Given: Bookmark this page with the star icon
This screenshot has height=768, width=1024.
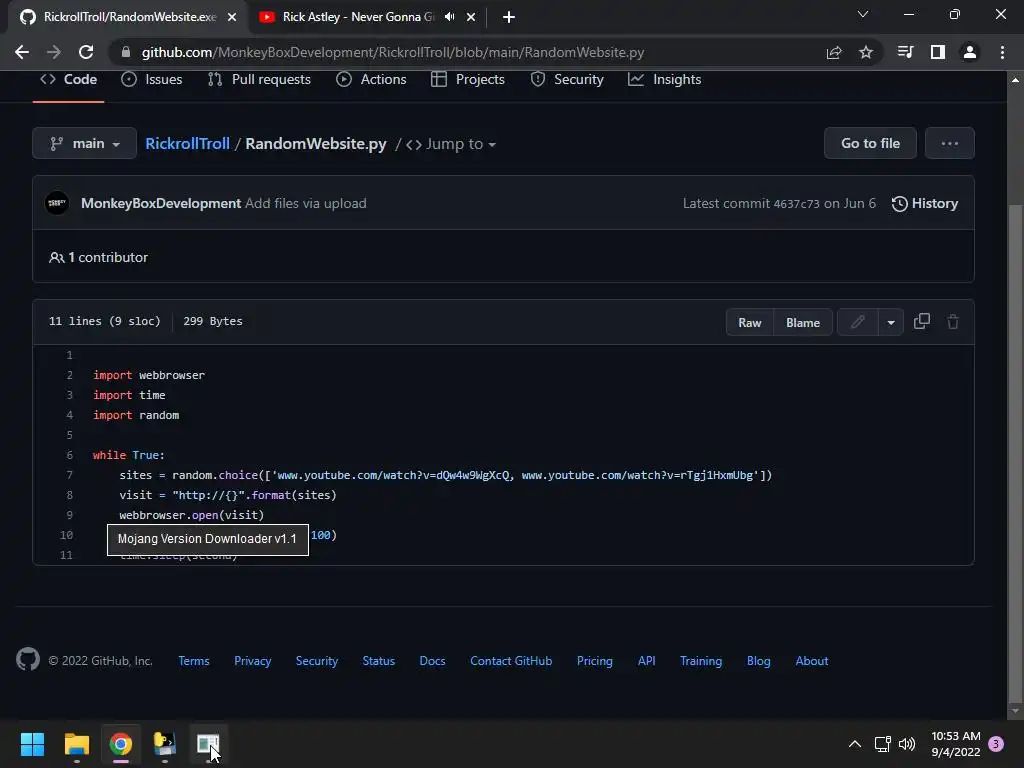Looking at the screenshot, I should pos(866,52).
